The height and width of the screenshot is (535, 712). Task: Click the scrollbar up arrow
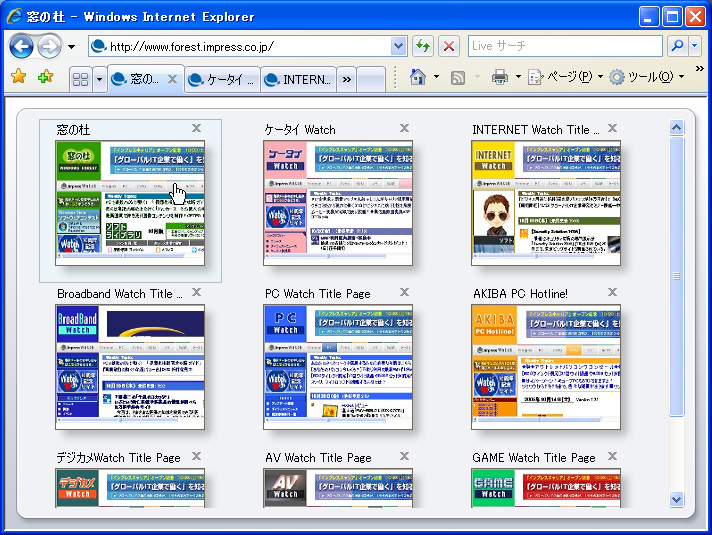[x=677, y=128]
